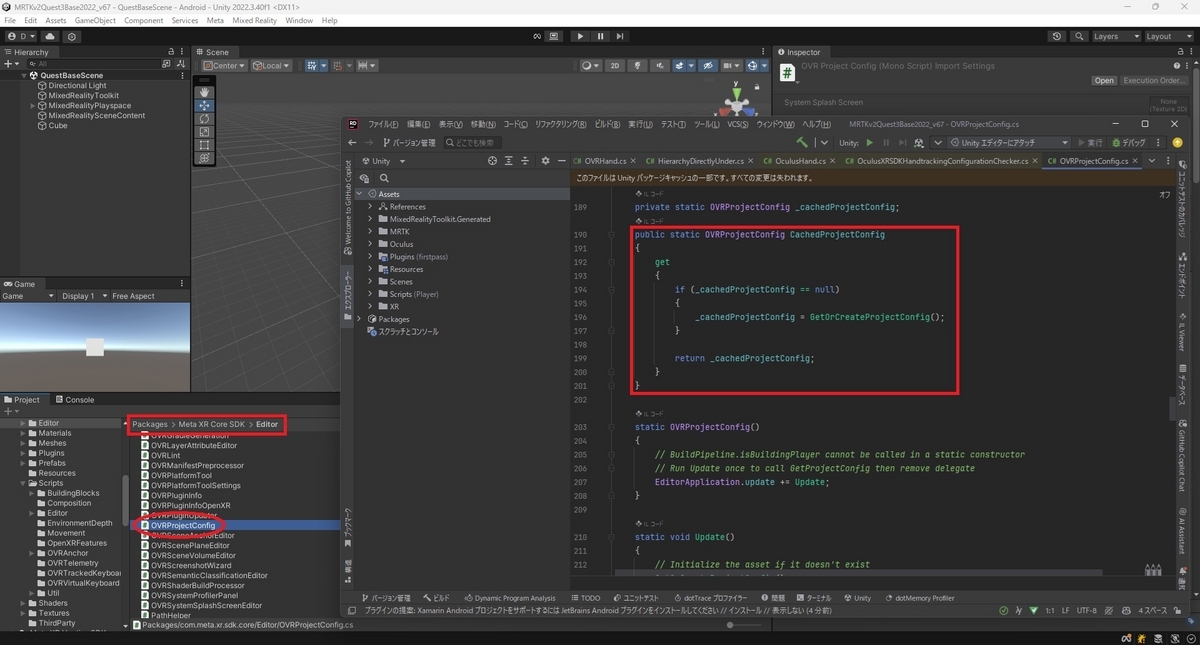Open the GameObject menu

pos(95,20)
